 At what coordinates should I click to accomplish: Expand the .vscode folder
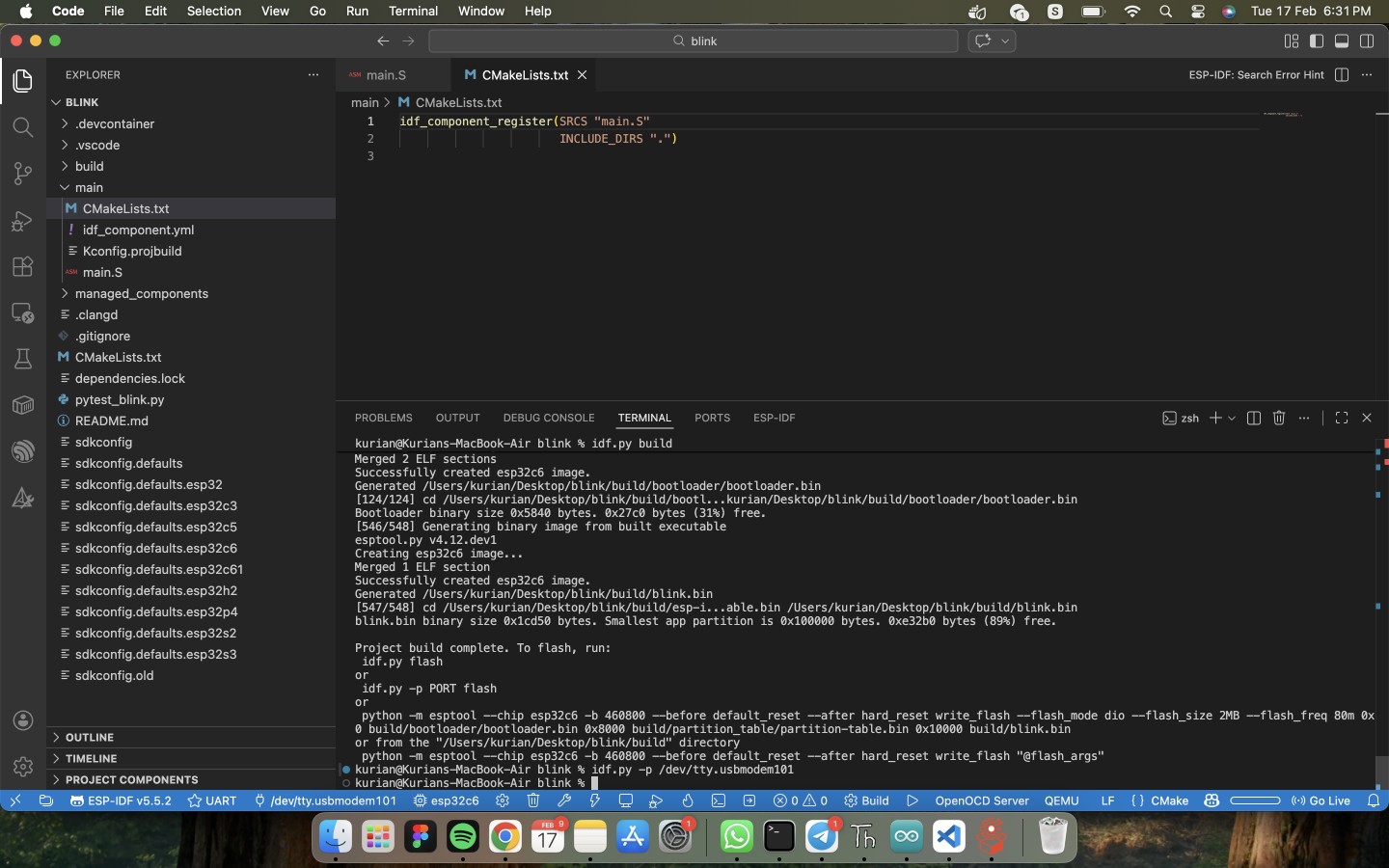(193, 145)
